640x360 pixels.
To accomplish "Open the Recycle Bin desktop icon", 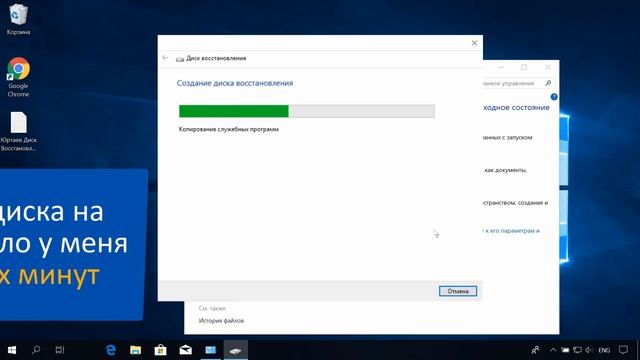I will (18, 19).
